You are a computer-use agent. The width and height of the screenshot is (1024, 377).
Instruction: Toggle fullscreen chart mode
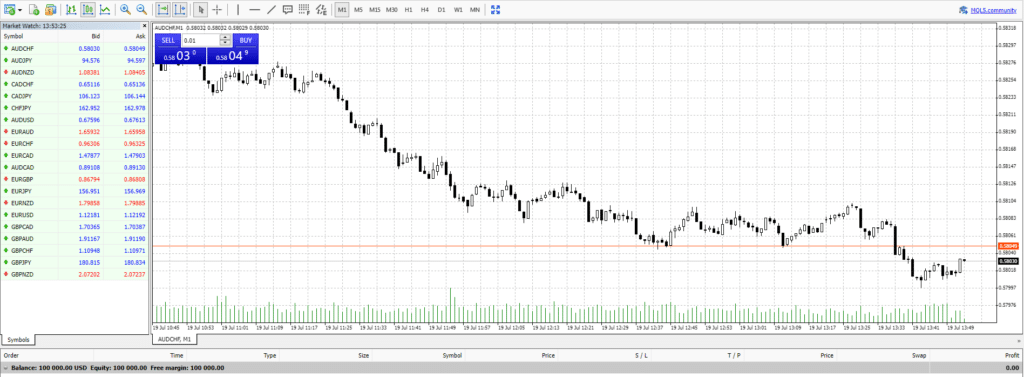(x=495, y=10)
